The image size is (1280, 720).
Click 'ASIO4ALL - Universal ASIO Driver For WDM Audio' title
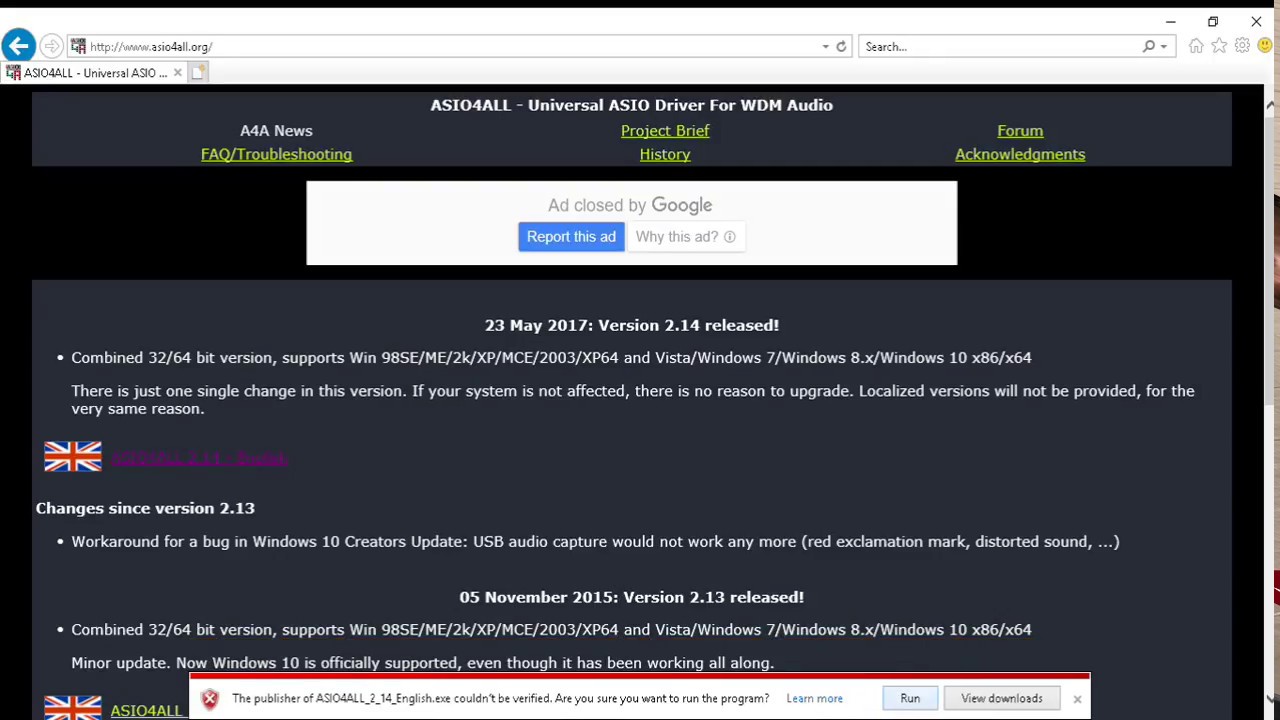coord(632,105)
